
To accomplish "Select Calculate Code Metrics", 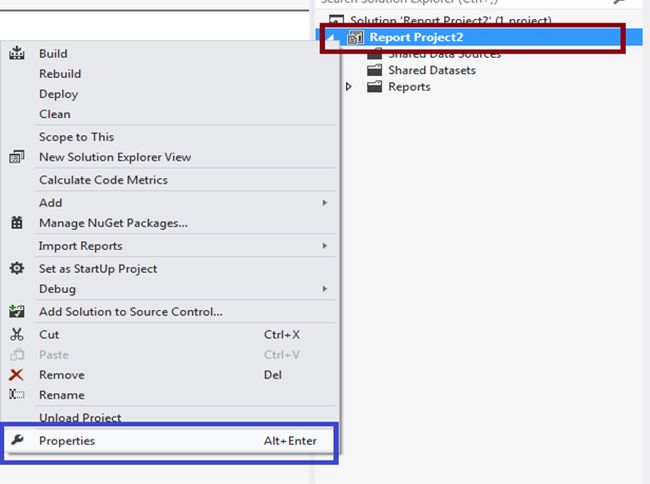I will tap(103, 180).
